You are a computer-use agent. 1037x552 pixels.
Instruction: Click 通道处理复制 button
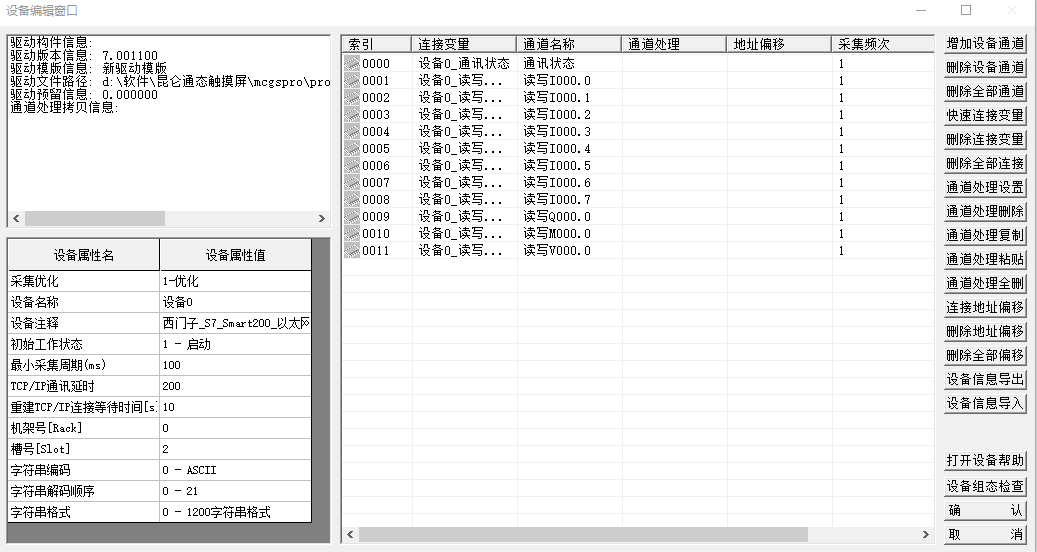click(985, 235)
